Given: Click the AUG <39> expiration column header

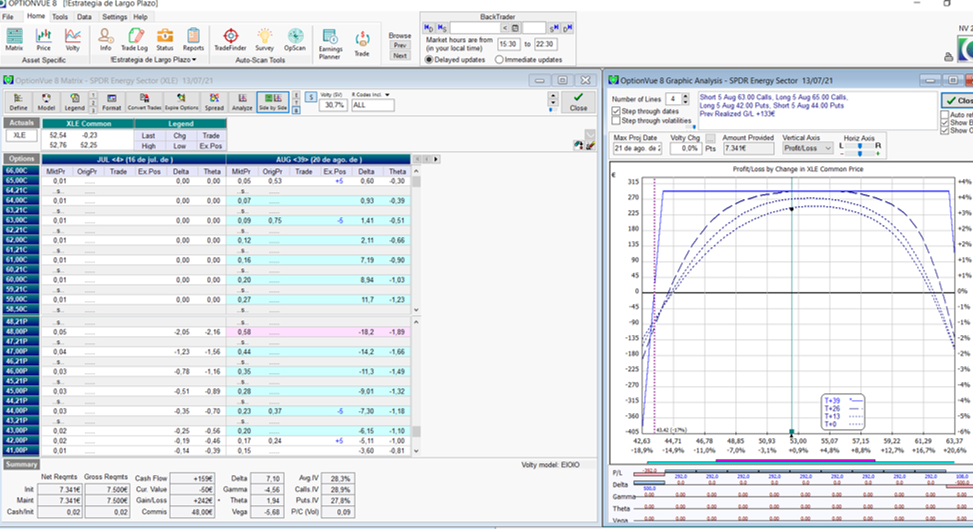Looking at the screenshot, I should (x=318, y=160).
